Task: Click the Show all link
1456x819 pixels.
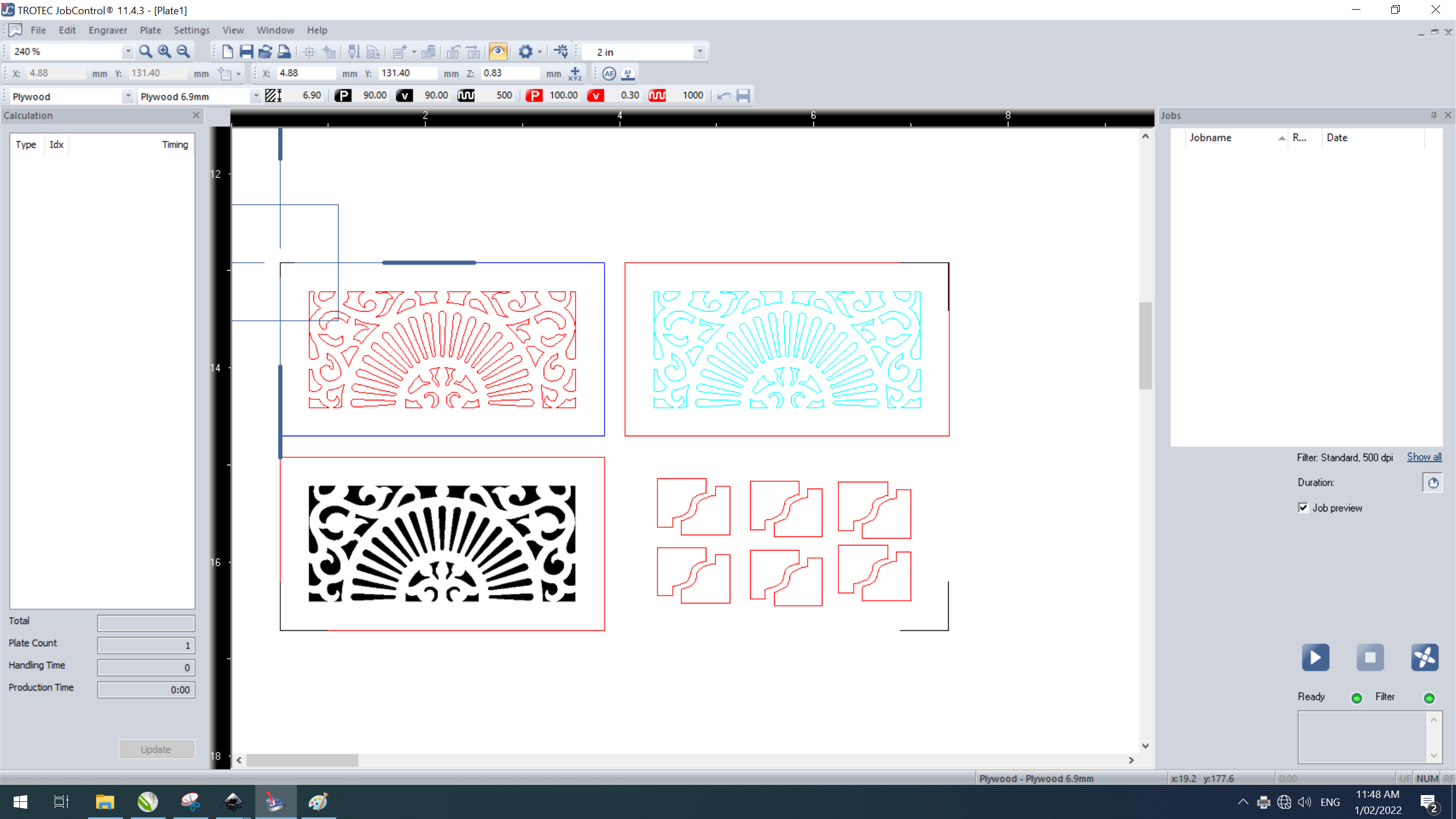Action: click(x=1424, y=457)
